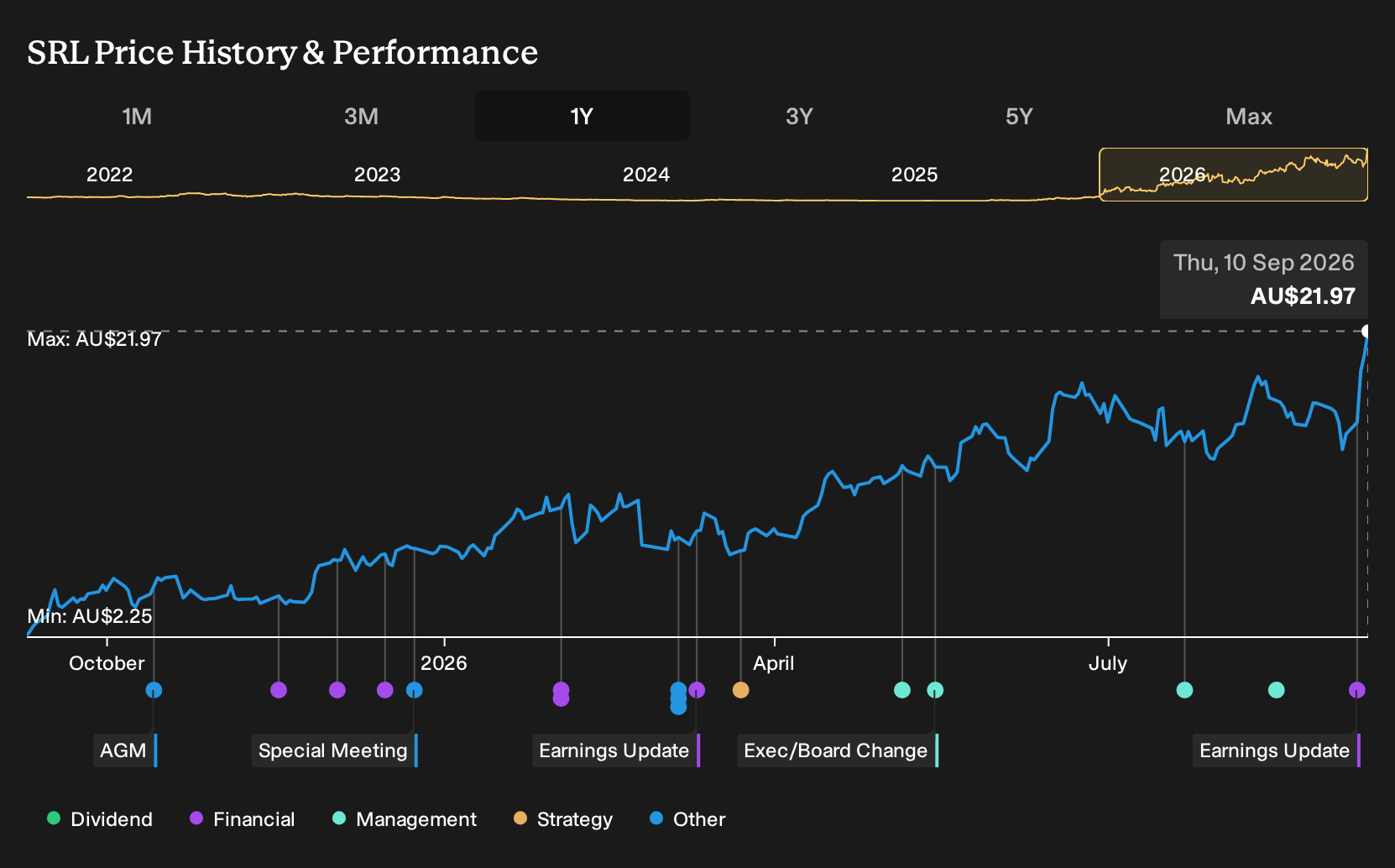
Task: Click the Min: AU$2.25 label
Action: (90, 616)
